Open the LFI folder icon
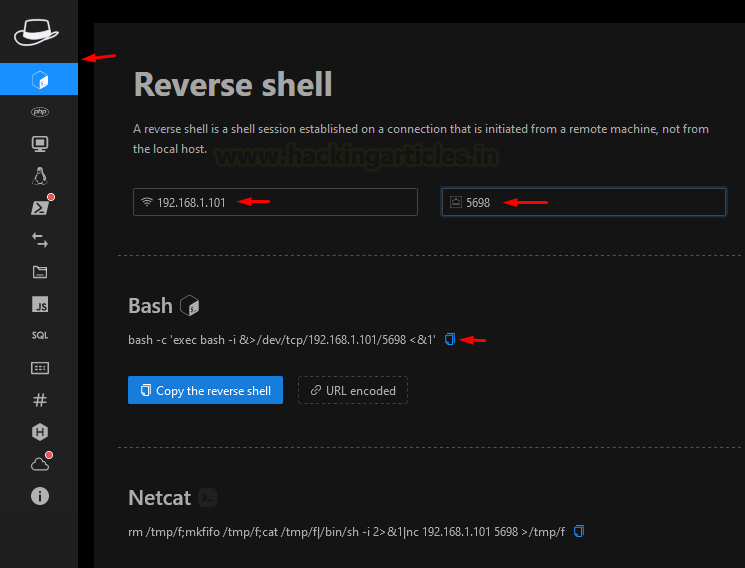Screen dimensions: 745x568 (40, 272)
